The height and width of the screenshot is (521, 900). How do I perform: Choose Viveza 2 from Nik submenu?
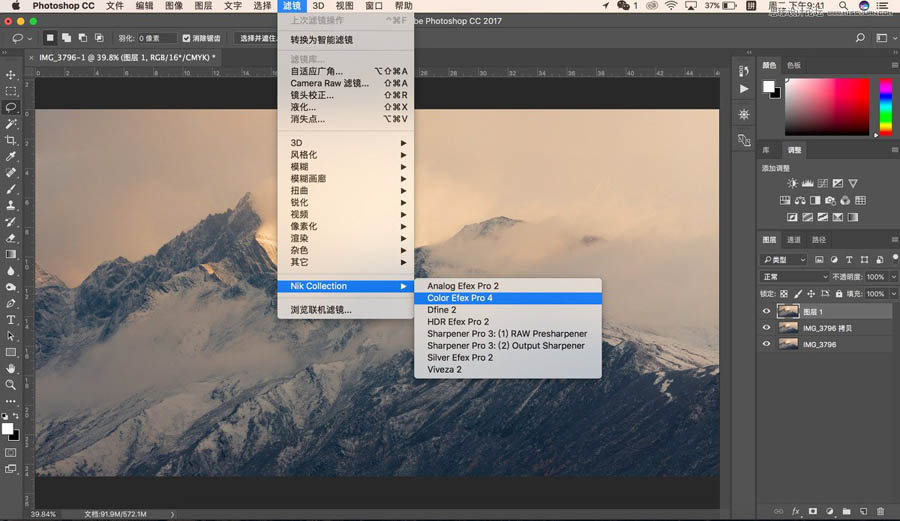point(507,370)
